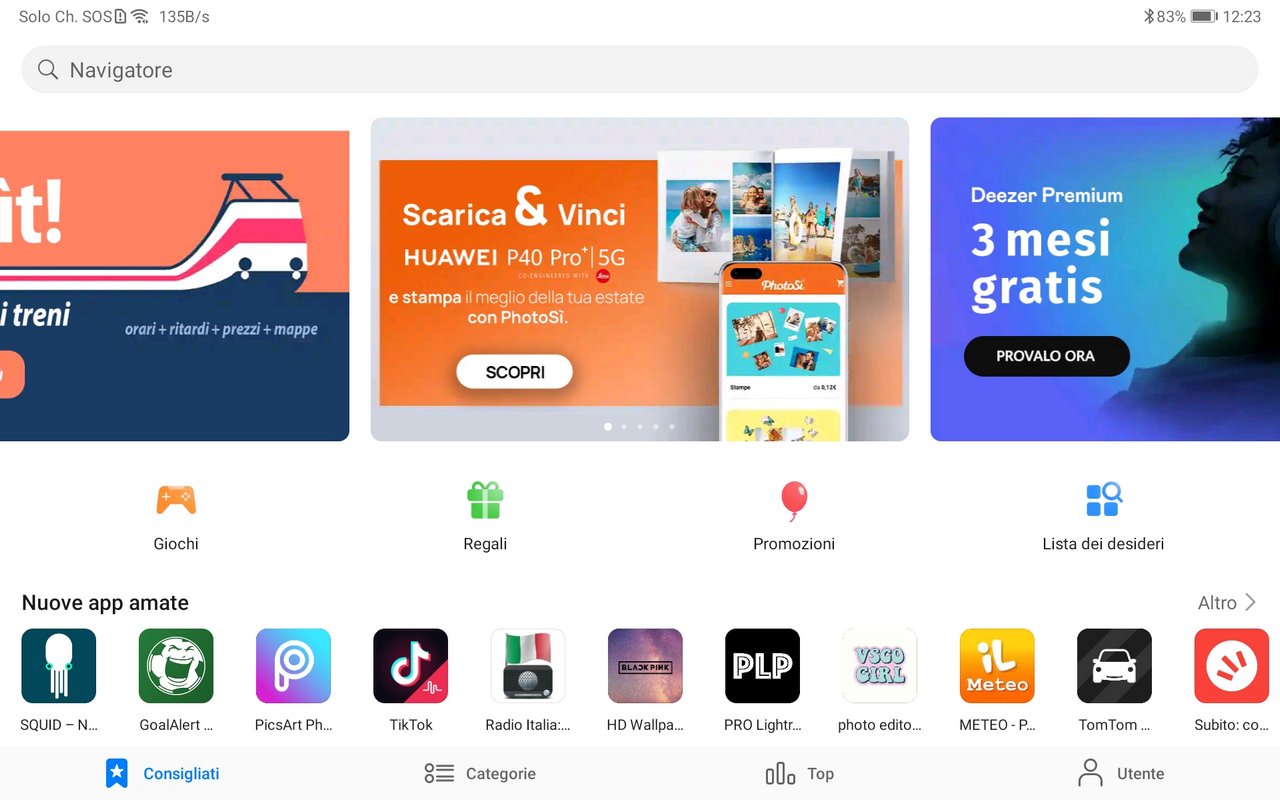Image resolution: width=1280 pixels, height=800 pixels.
Task: Open the TikTok app icon
Action: point(410,666)
